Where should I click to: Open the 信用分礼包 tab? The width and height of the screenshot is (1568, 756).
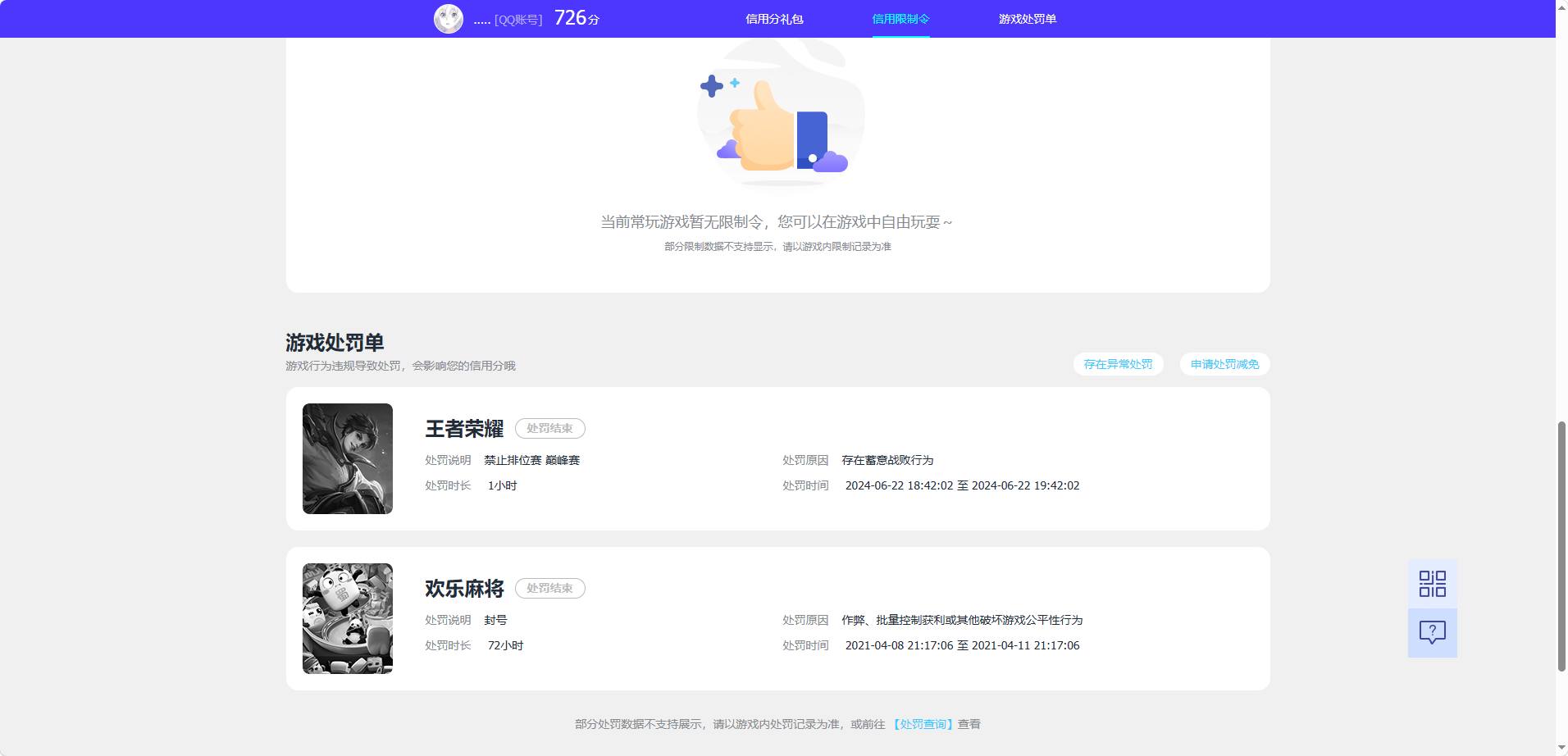[774, 19]
